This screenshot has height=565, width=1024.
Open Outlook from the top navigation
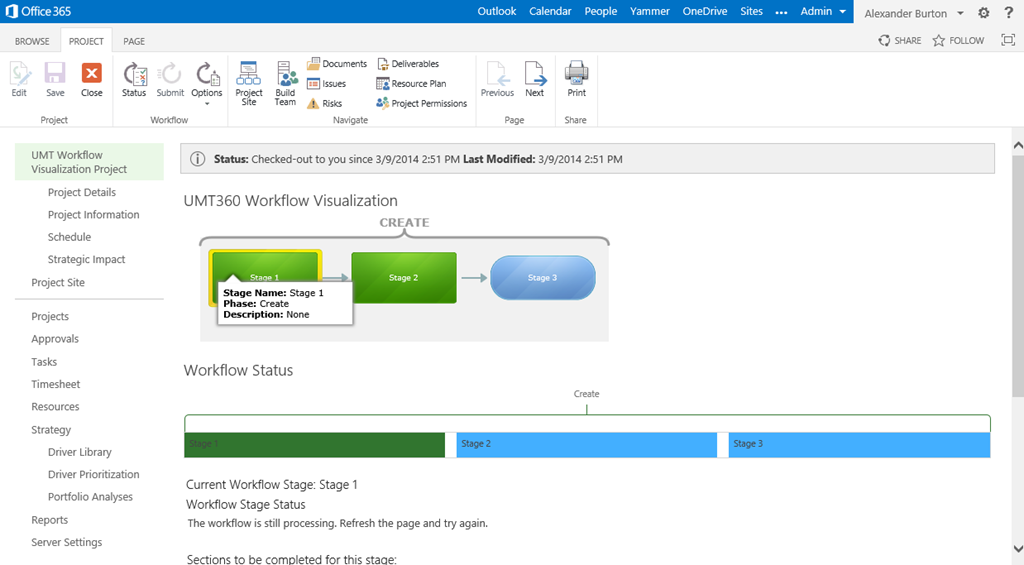click(x=497, y=11)
